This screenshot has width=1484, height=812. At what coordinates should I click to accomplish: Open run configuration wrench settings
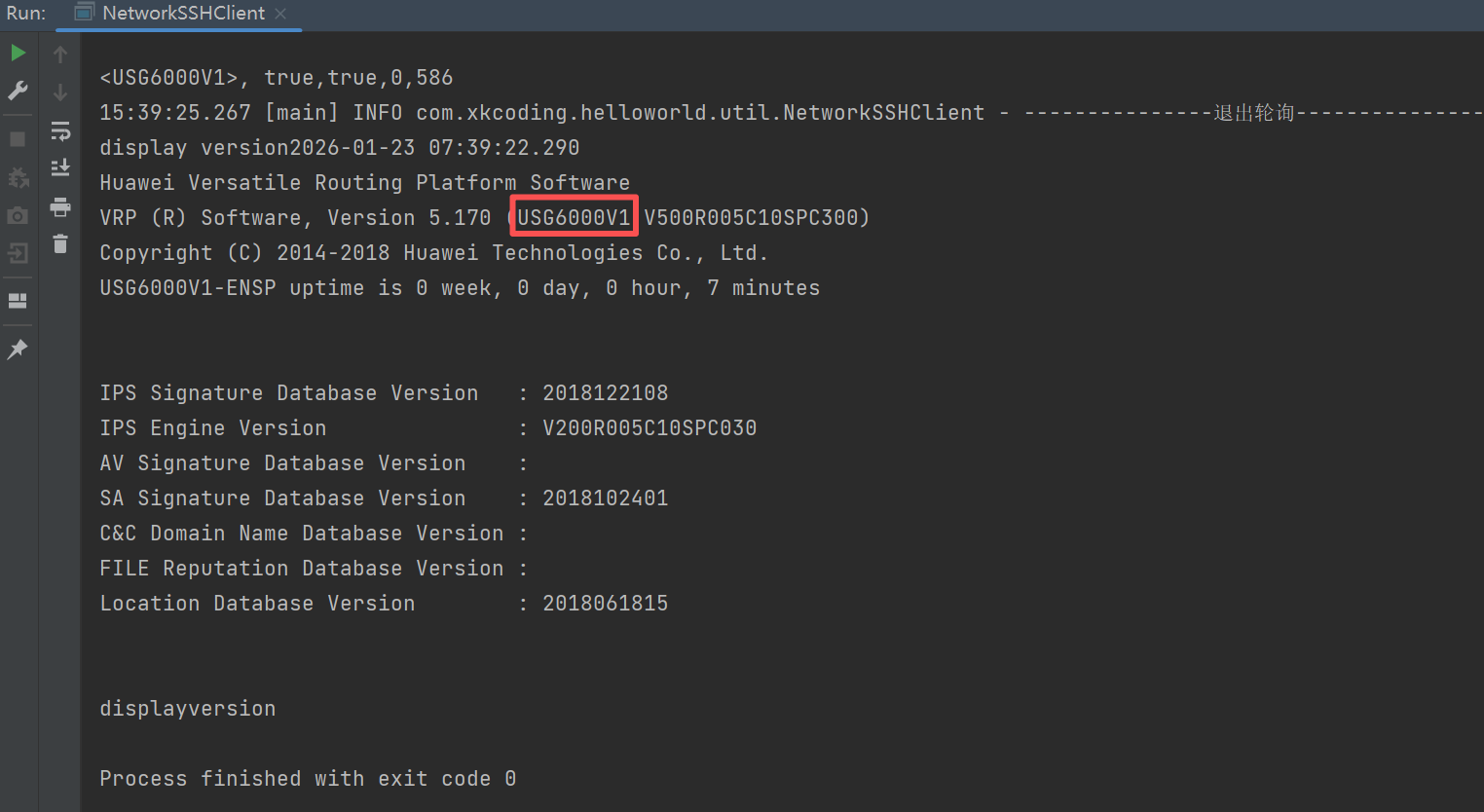(x=18, y=91)
